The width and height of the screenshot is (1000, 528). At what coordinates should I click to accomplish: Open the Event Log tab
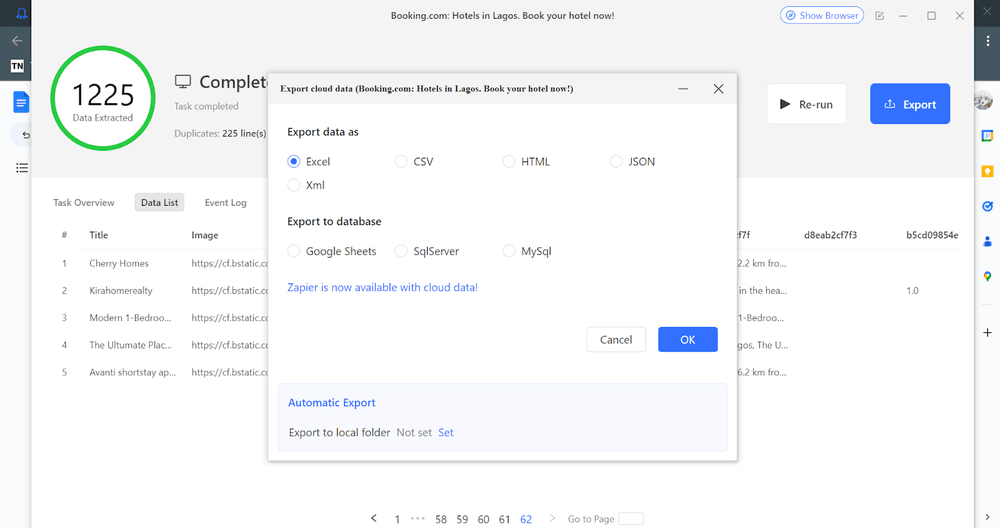(225, 203)
